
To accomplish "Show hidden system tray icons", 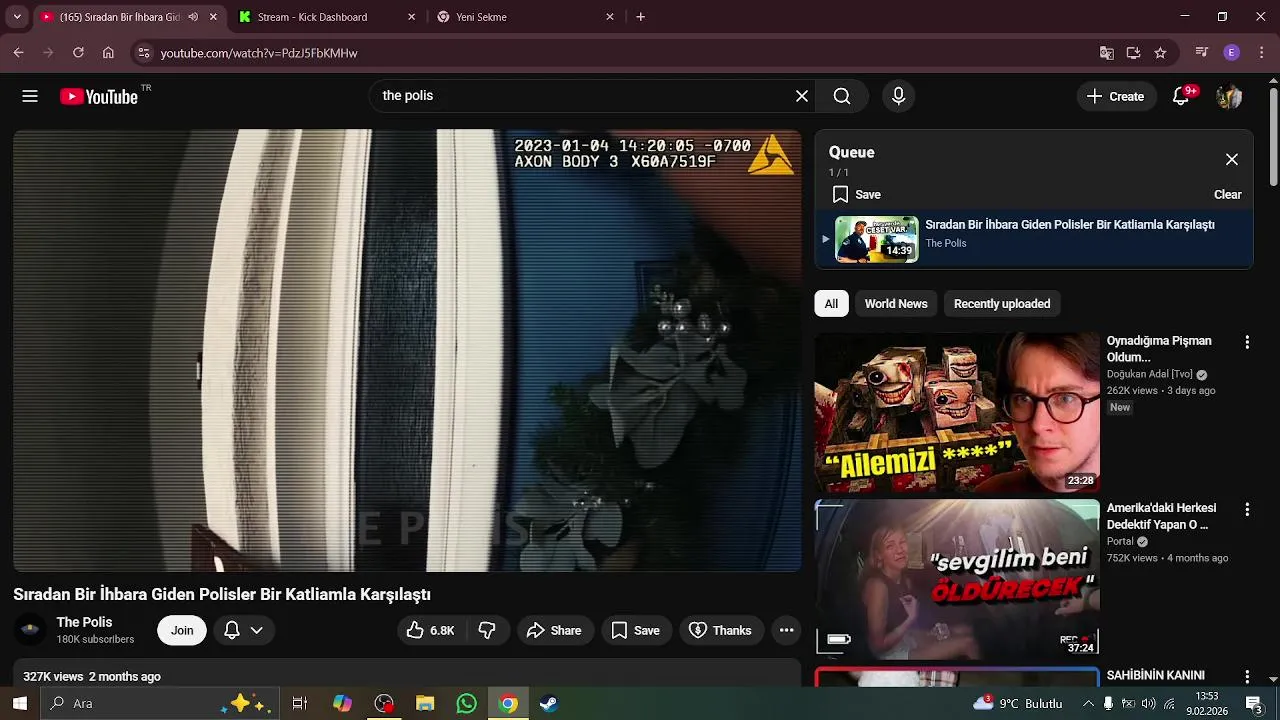I will pyautogui.click(x=1088, y=703).
